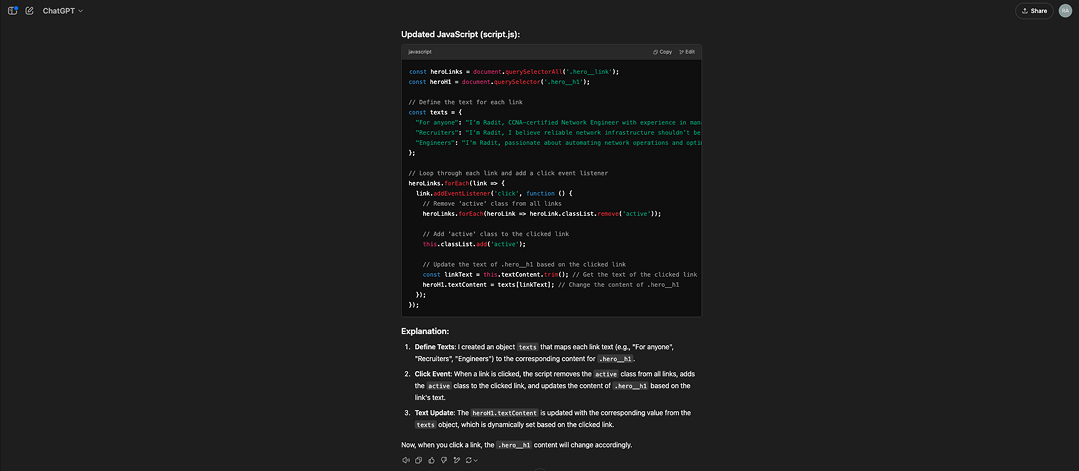Edit the JavaScript code block
Viewport: 1079px width, 471px height.
coord(687,51)
